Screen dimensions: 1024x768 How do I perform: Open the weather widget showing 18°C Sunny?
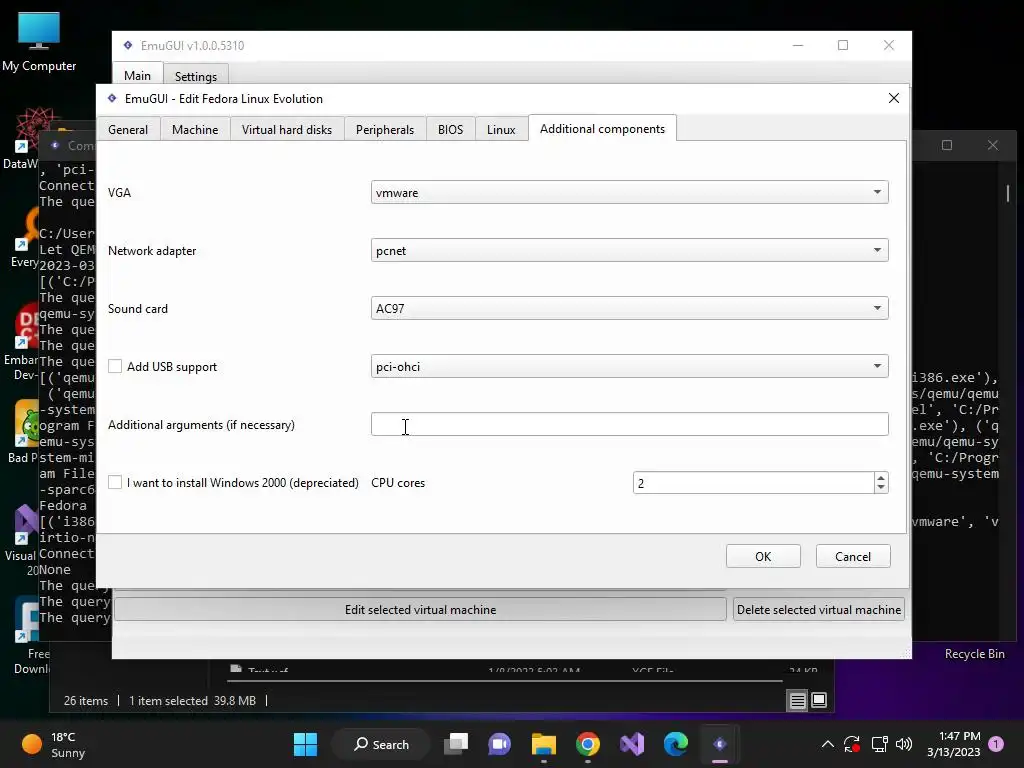pos(54,744)
